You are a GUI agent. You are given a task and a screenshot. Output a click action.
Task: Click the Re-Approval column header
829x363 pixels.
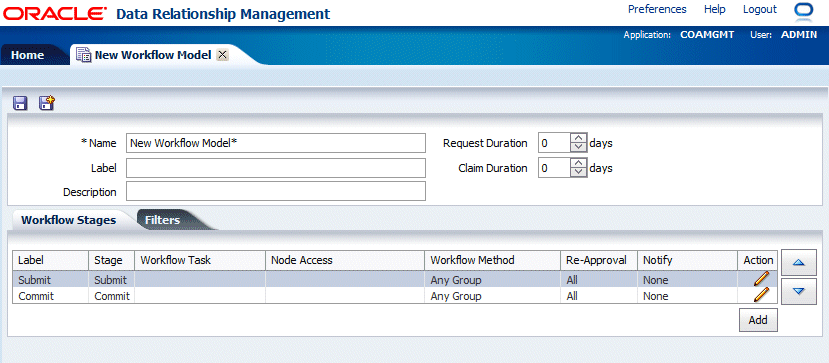599,260
